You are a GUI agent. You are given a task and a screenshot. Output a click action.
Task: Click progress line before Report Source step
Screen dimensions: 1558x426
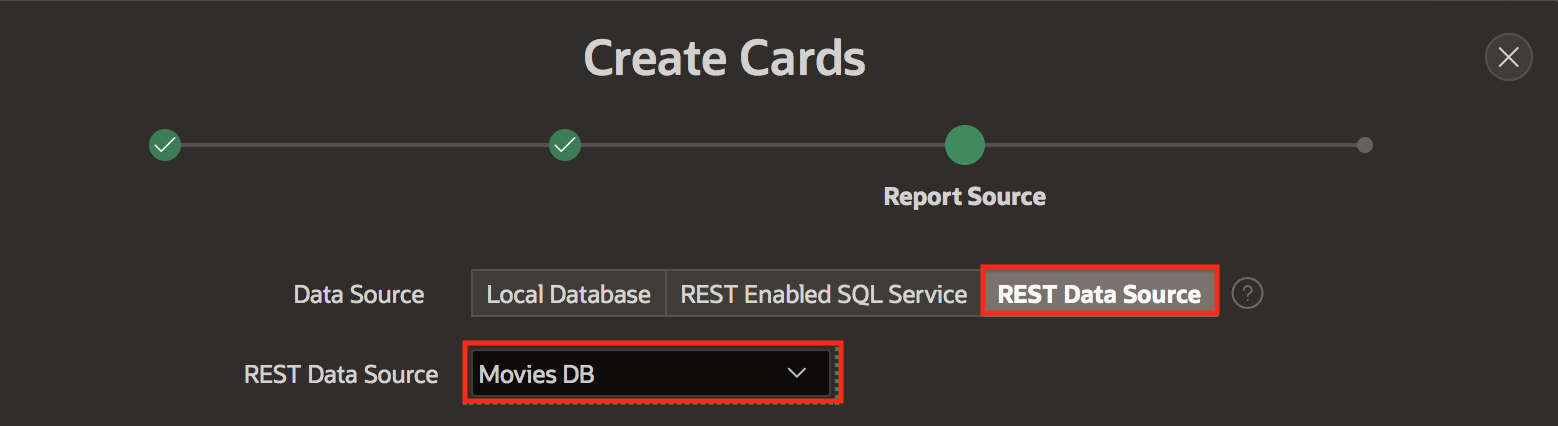click(762, 145)
